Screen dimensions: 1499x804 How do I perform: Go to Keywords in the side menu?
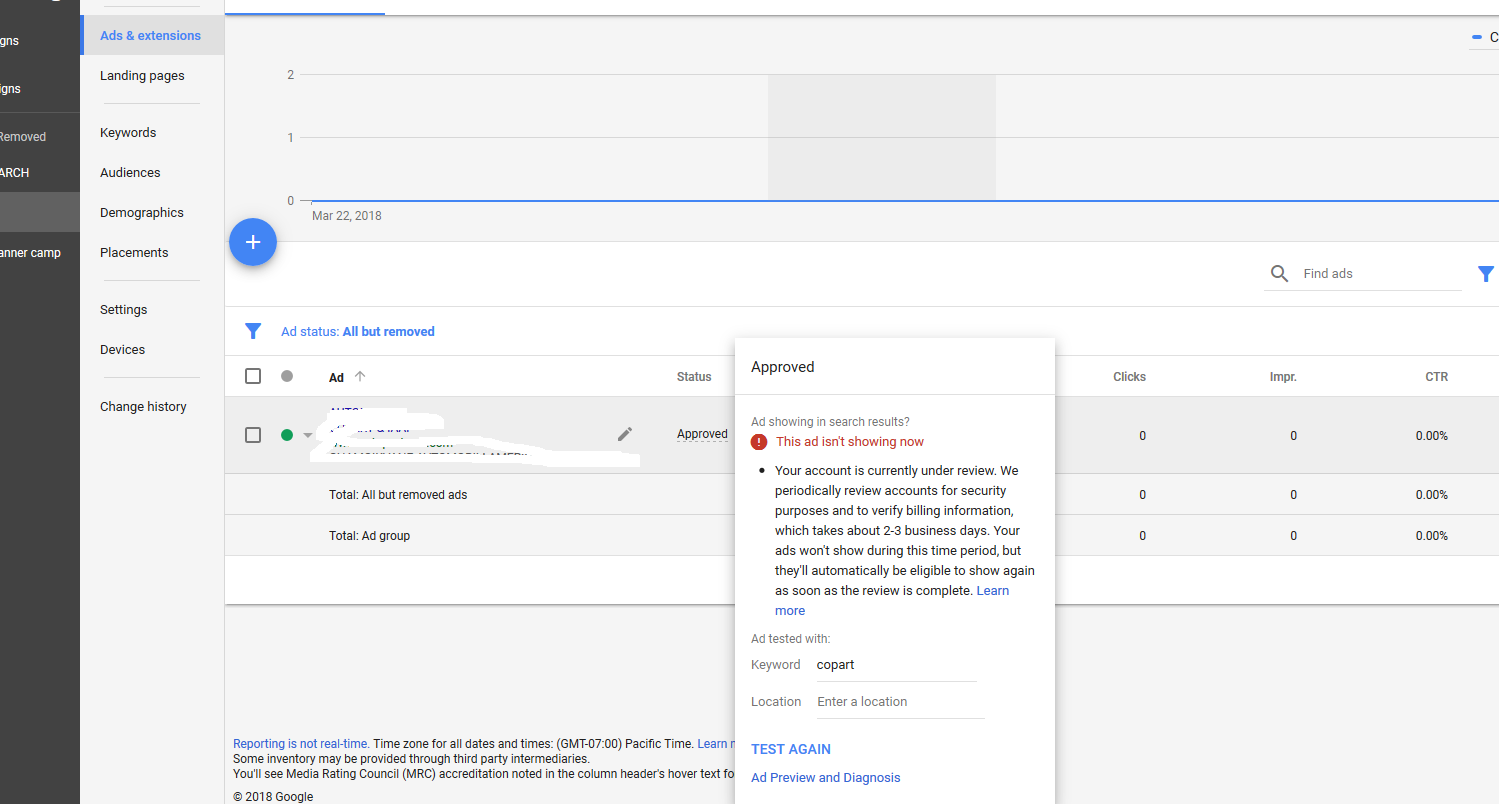pos(128,133)
